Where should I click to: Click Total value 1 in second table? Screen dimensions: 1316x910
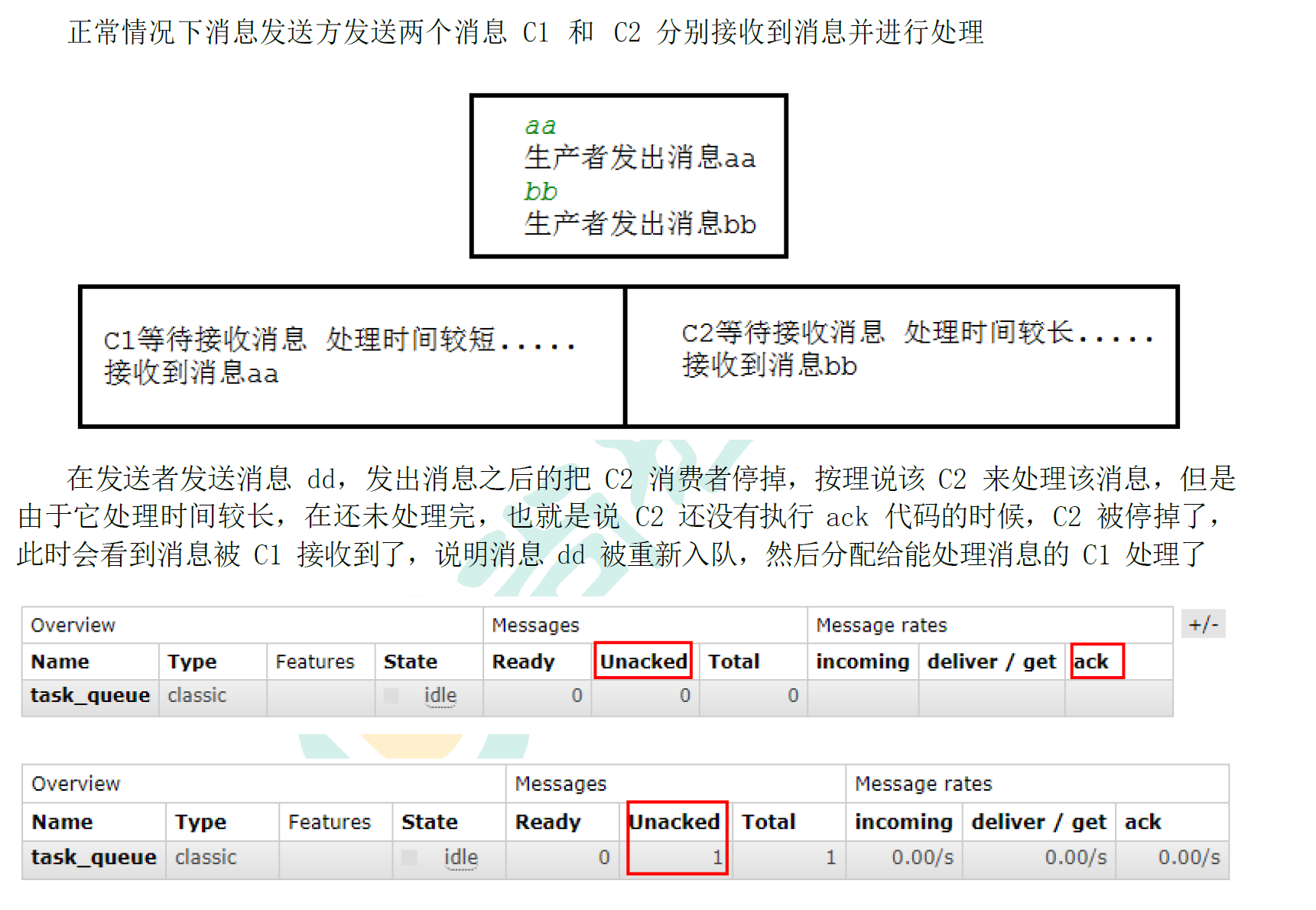(x=830, y=857)
